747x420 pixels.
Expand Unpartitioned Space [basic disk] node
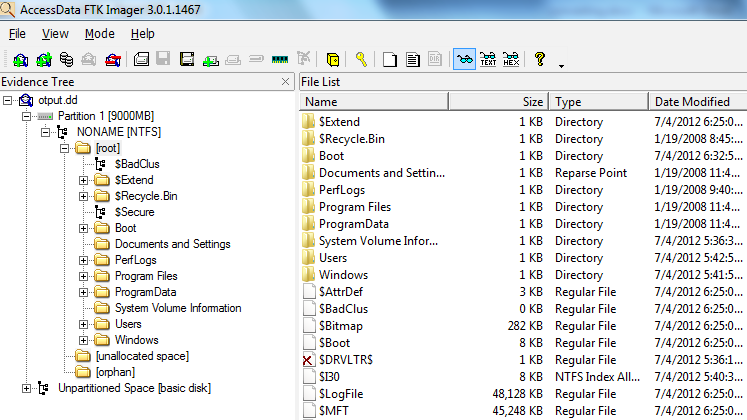click(x=26, y=389)
